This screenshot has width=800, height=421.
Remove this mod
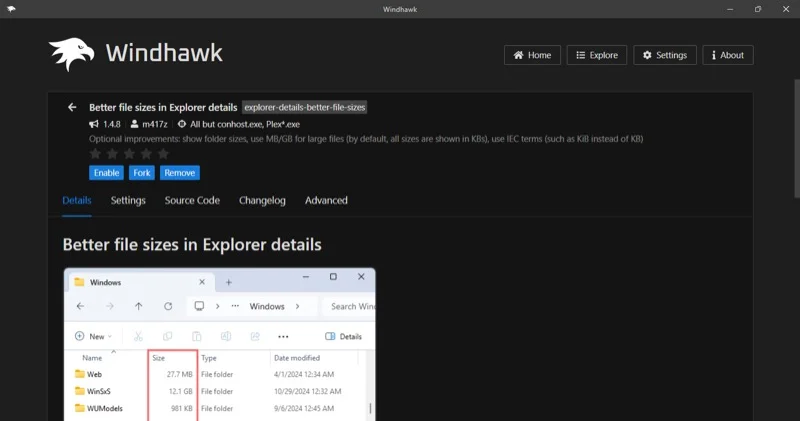tap(180, 173)
